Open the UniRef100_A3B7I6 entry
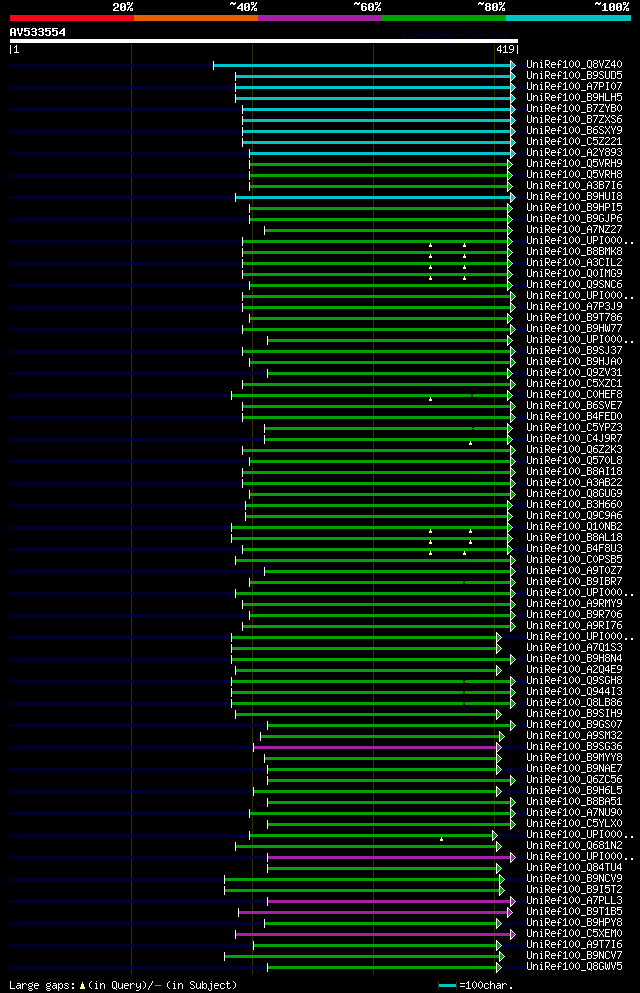The image size is (640, 993). coord(574,186)
